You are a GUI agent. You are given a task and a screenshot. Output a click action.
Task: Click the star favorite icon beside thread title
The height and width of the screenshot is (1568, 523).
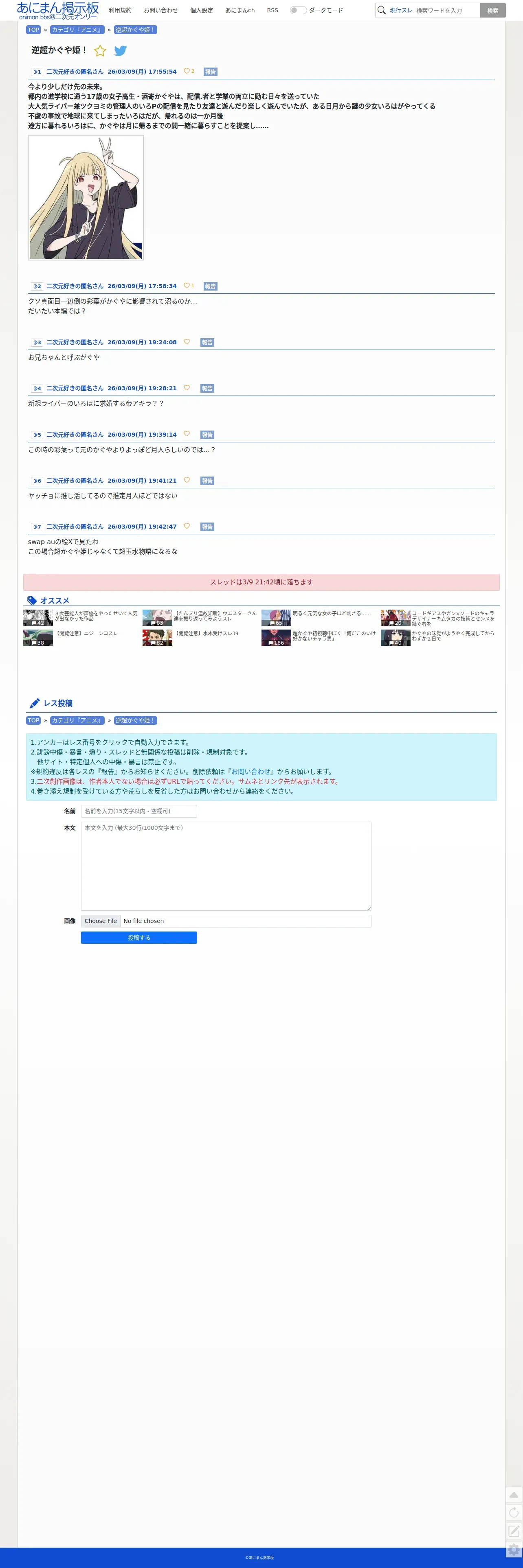point(100,50)
